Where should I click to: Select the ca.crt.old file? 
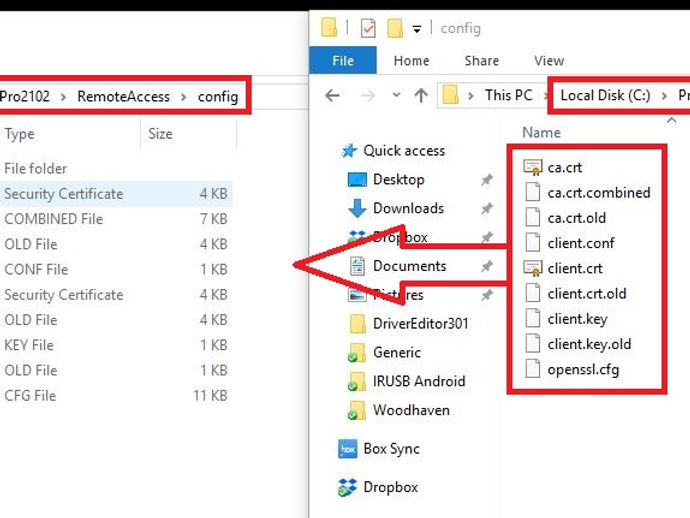[576, 218]
